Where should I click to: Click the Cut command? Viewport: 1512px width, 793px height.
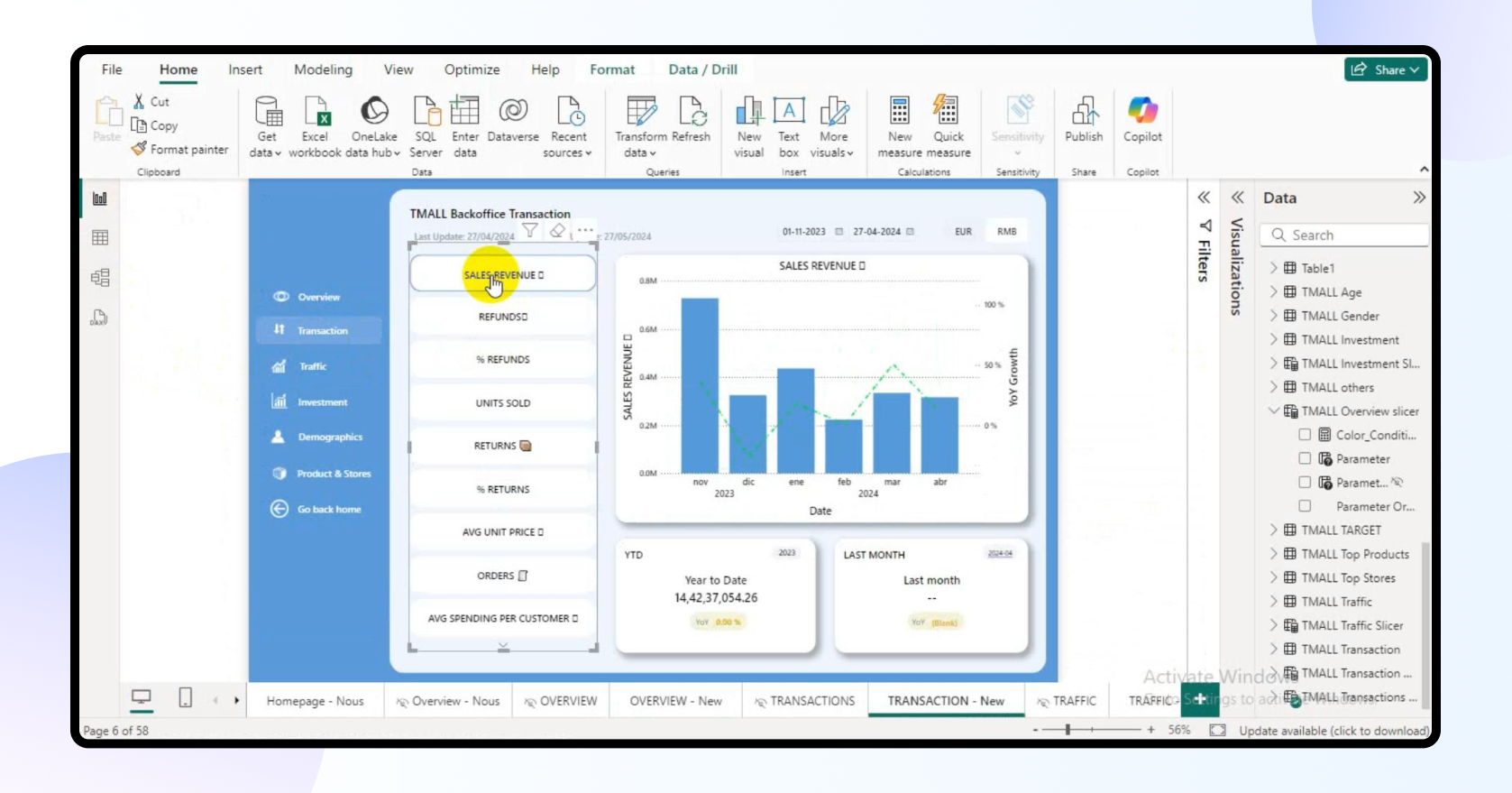tap(151, 102)
